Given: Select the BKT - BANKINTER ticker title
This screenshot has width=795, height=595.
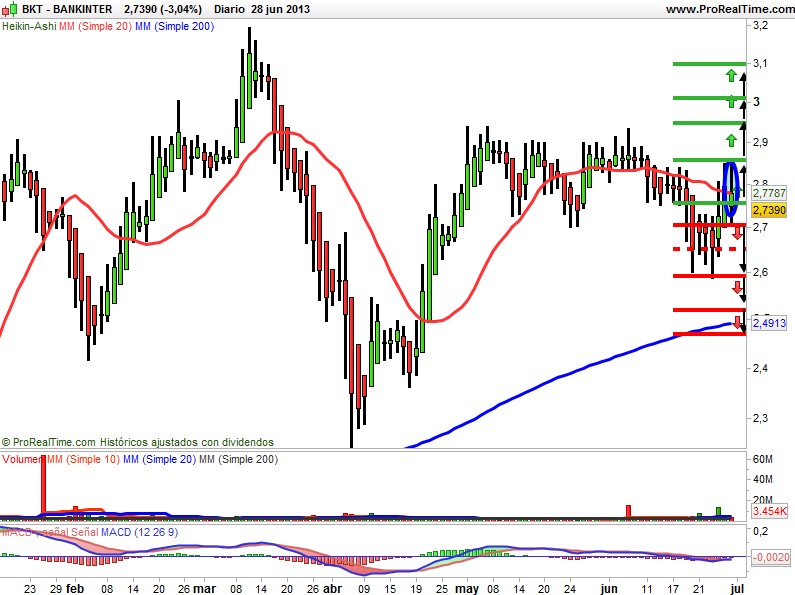Looking at the screenshot, I should coord(67,9).
